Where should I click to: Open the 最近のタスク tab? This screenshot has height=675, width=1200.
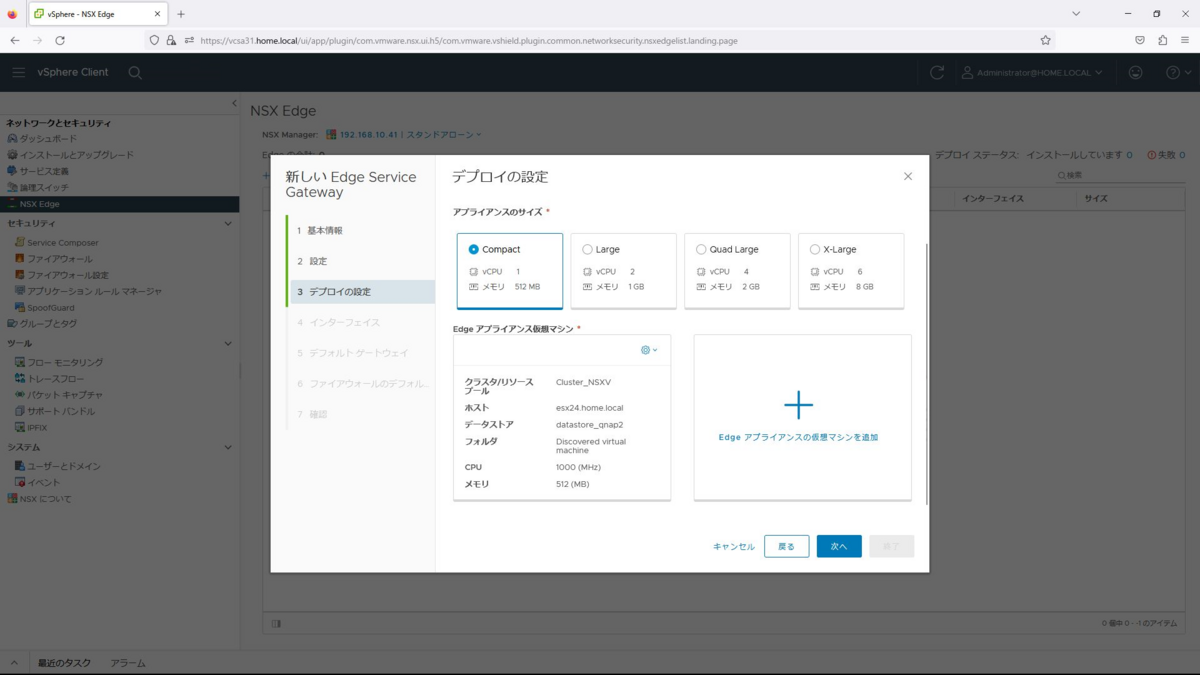tap(64, 663)
